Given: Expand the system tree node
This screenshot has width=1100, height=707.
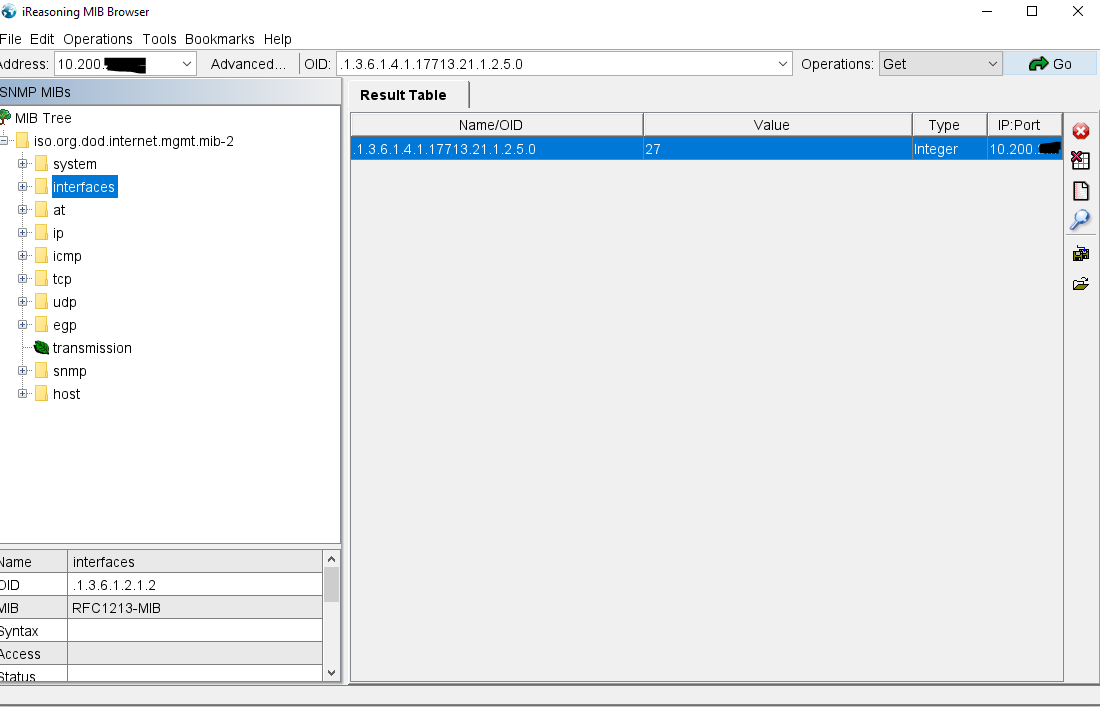Looking at the screenshot, I should [x=22, y=163].
